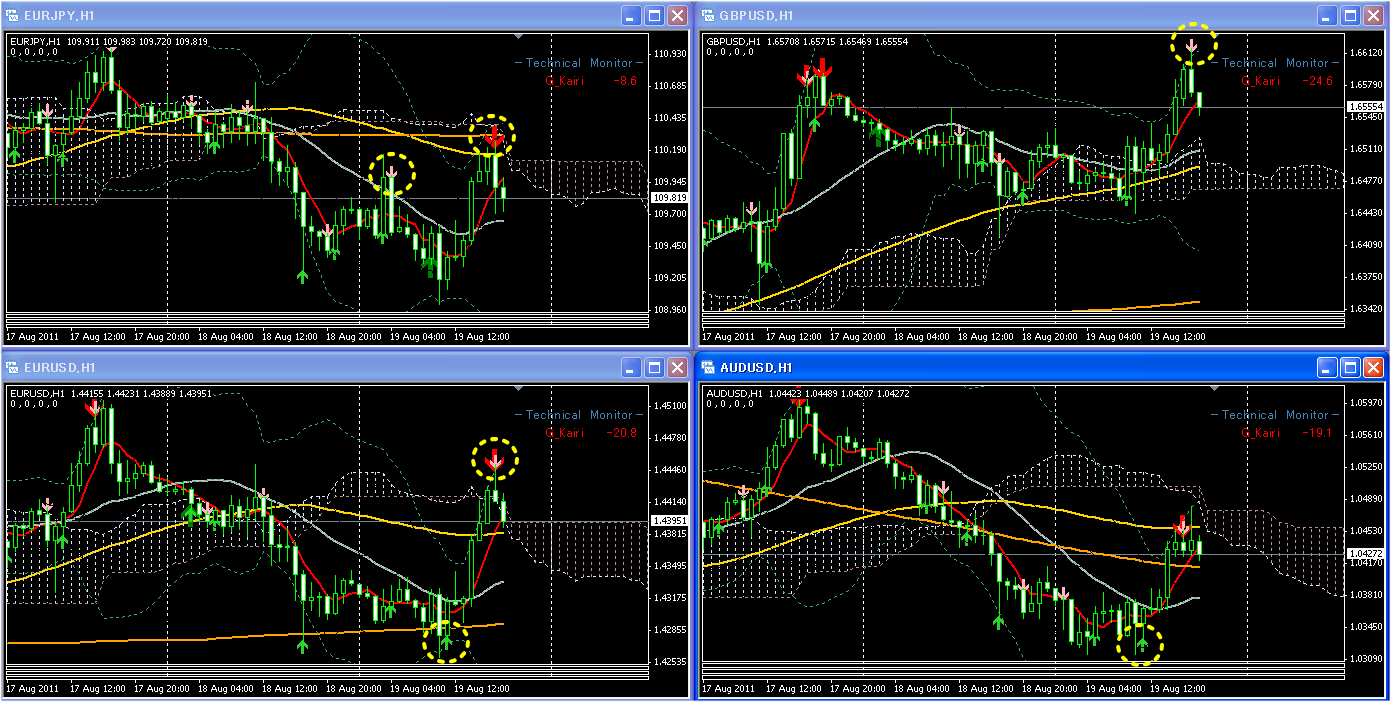Viewport: 1391px width, 702px height.
Task: Open the GBPUSD,H1 window system icon
Action: pos(709,15)
